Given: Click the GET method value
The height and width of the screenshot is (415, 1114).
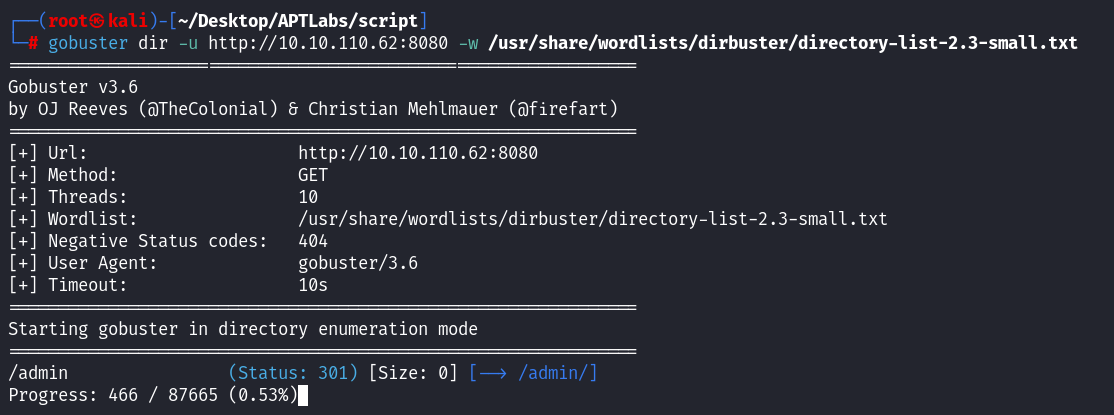Looking at the screenshot, I should coord(313,175).
